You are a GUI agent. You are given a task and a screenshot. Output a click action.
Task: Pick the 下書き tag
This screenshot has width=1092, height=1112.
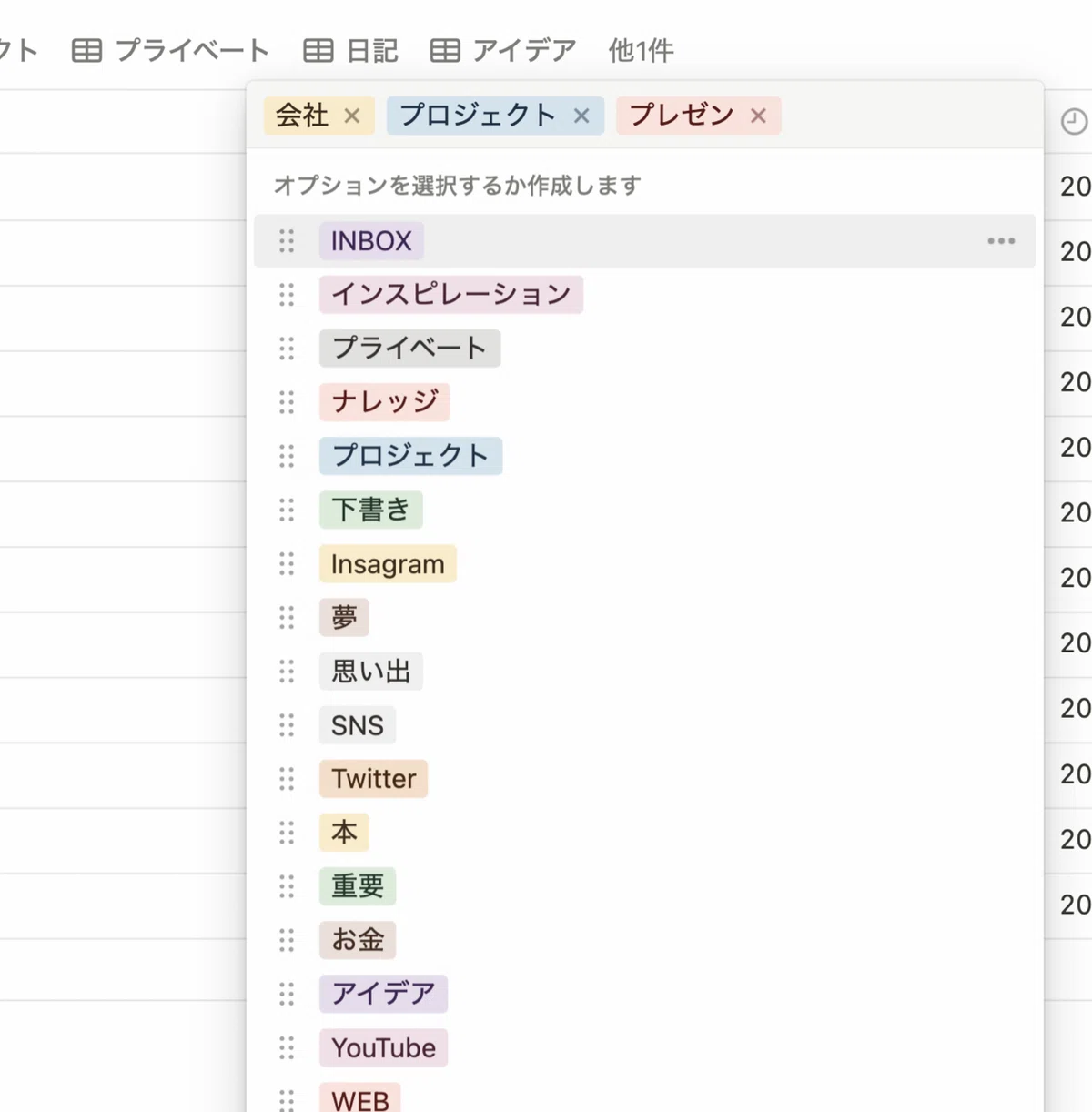[370, 510]
